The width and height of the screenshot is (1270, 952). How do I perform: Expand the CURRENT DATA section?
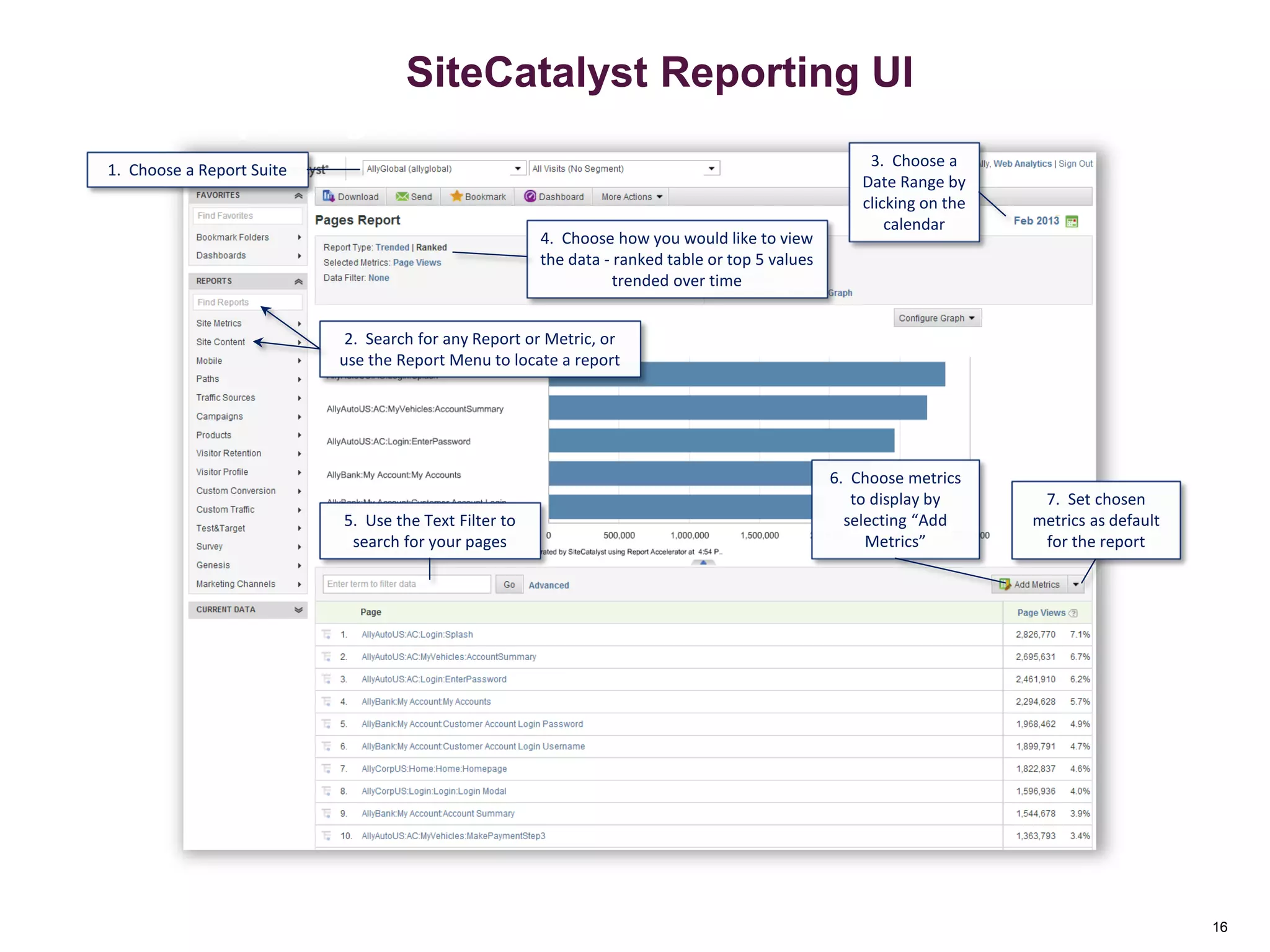coord(298,610)
